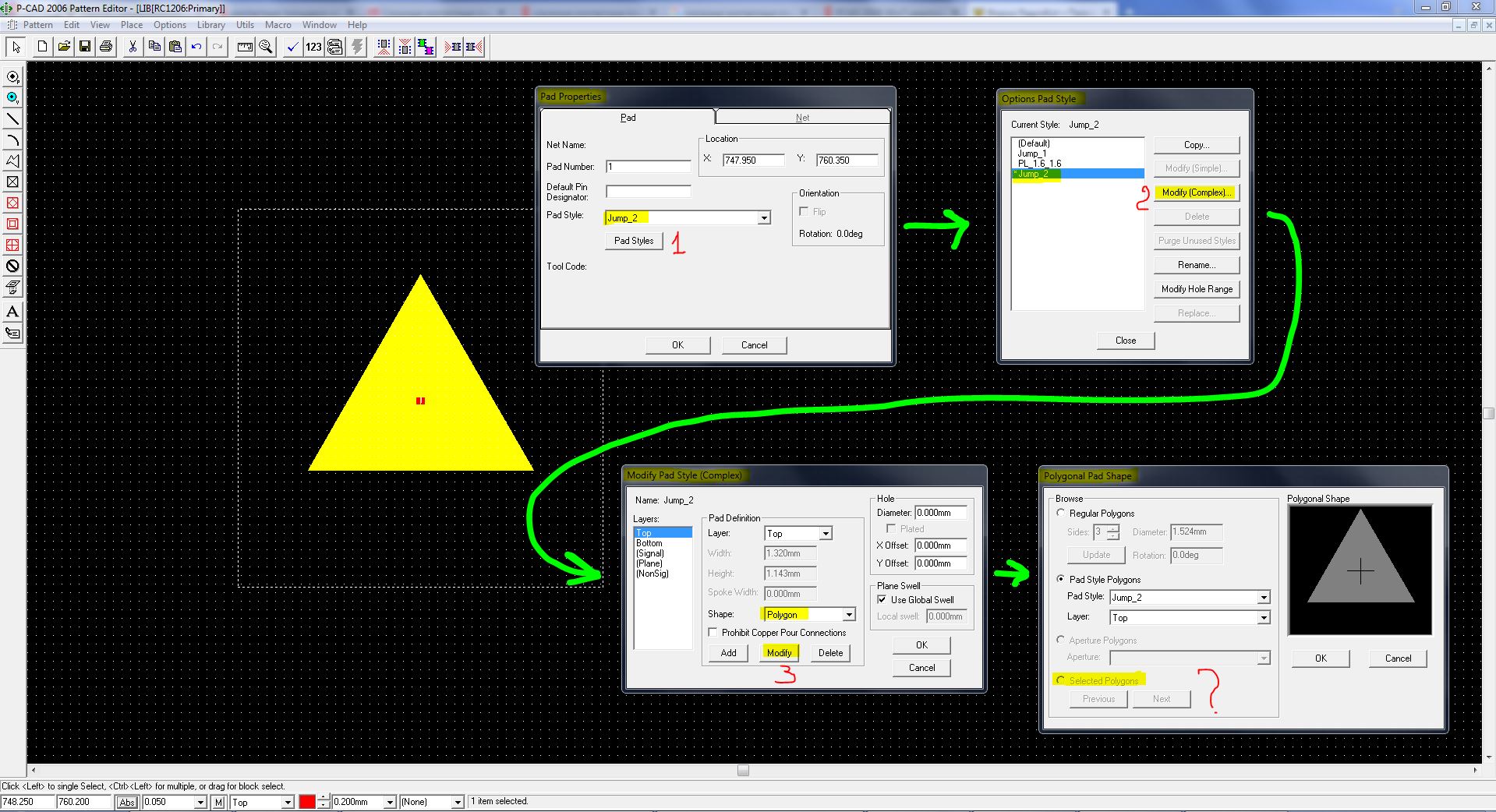Screen dimensions: 1496x812
Task: Select the Place Arc tool
Action: [12, 140]
